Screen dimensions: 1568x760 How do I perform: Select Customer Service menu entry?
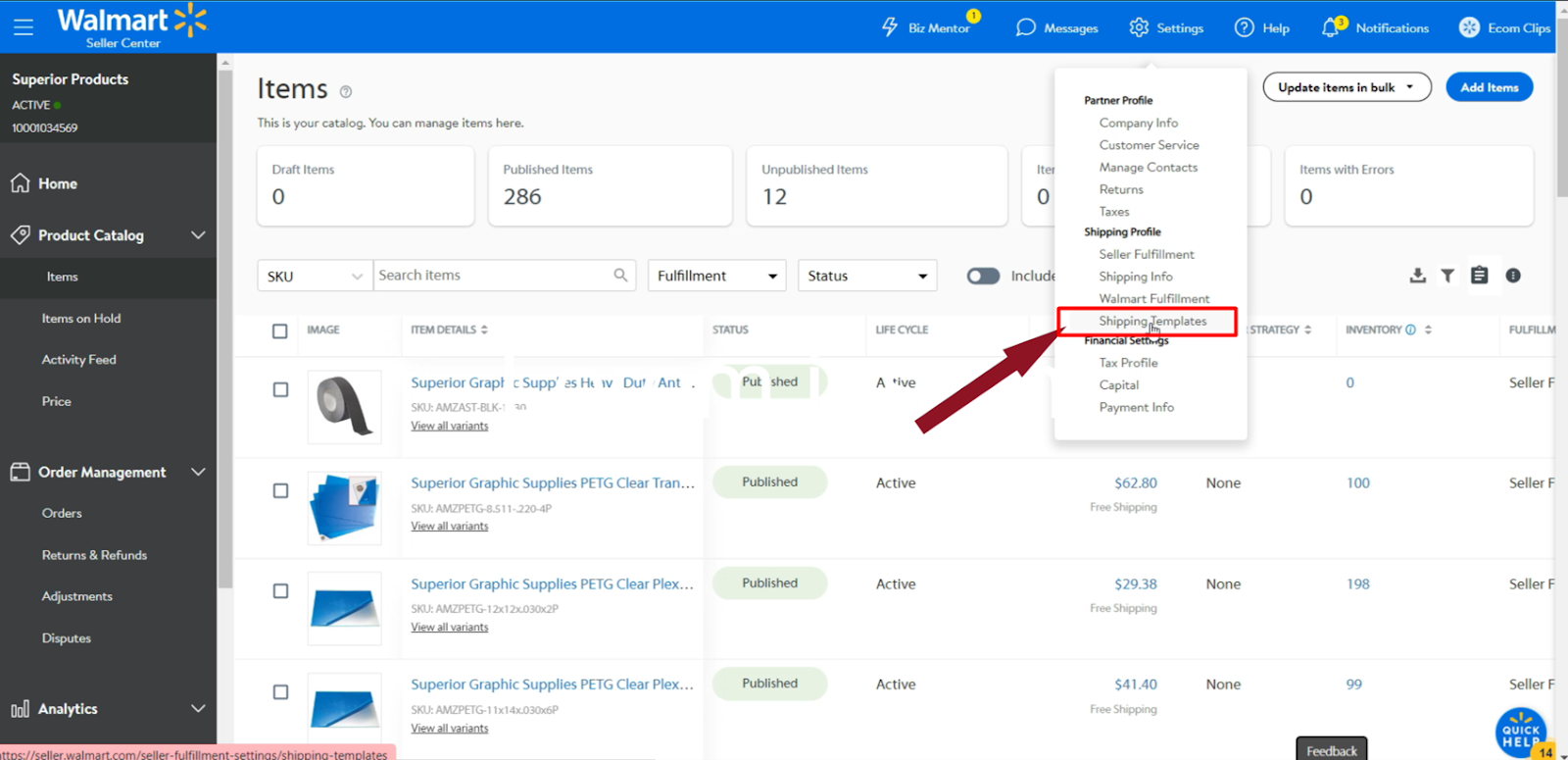[x=1149, y=145]
